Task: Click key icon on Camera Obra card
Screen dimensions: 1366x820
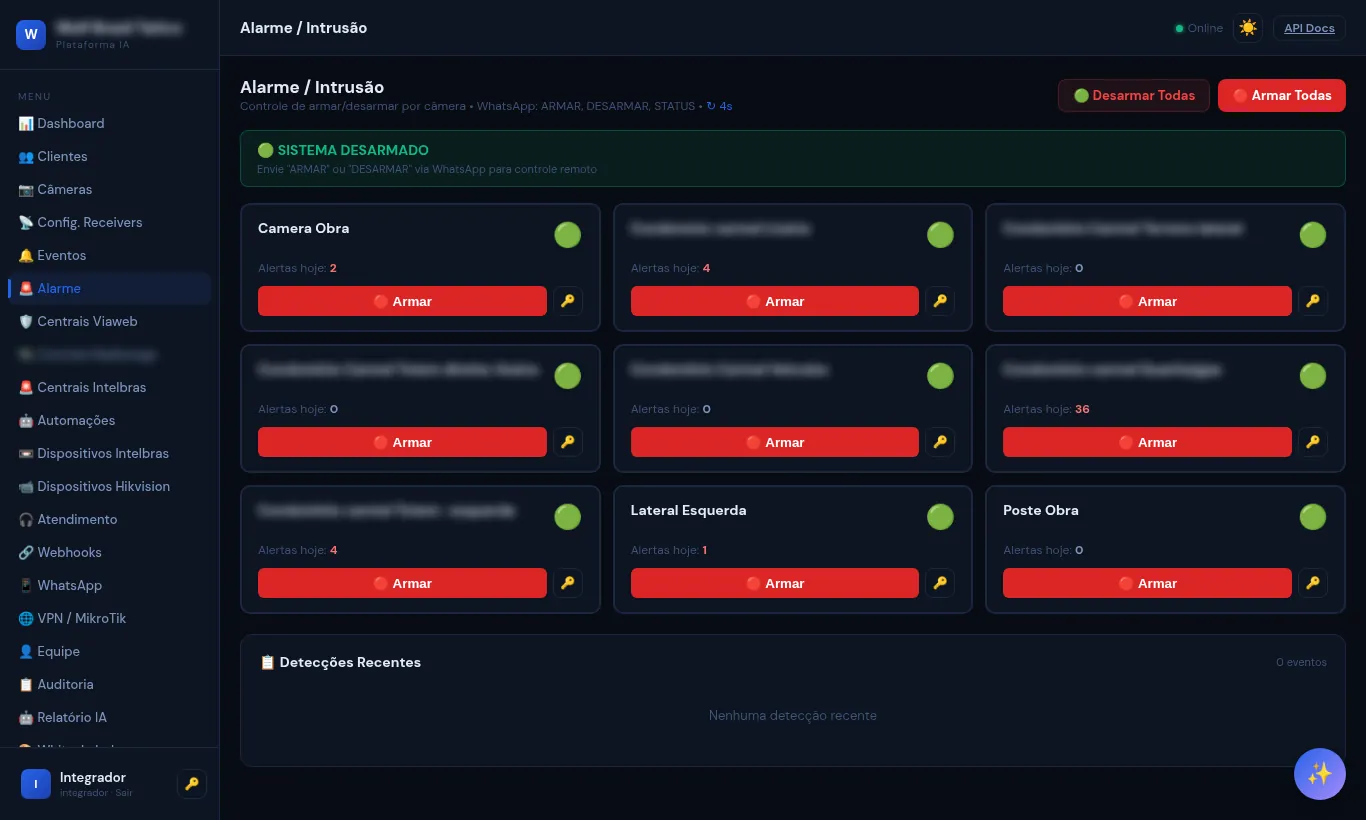Action: pyautogui.click(x=568, y=301)
